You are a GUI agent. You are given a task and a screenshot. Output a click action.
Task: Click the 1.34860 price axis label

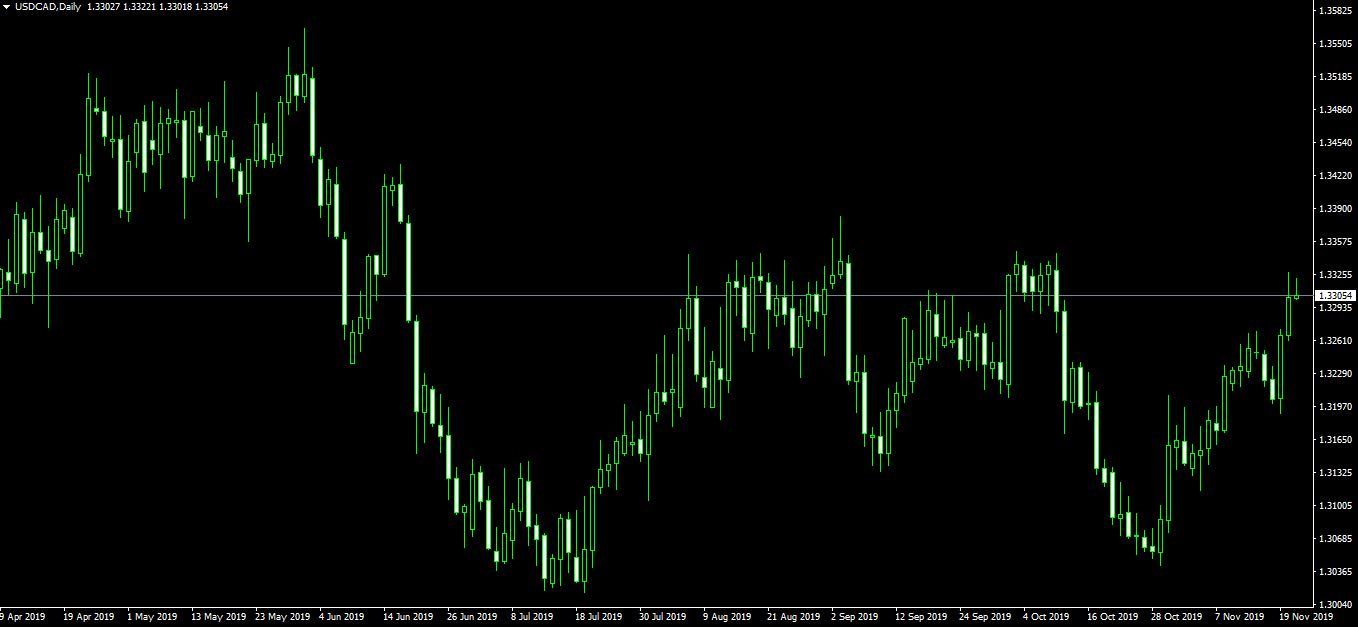click(1336, 110)
